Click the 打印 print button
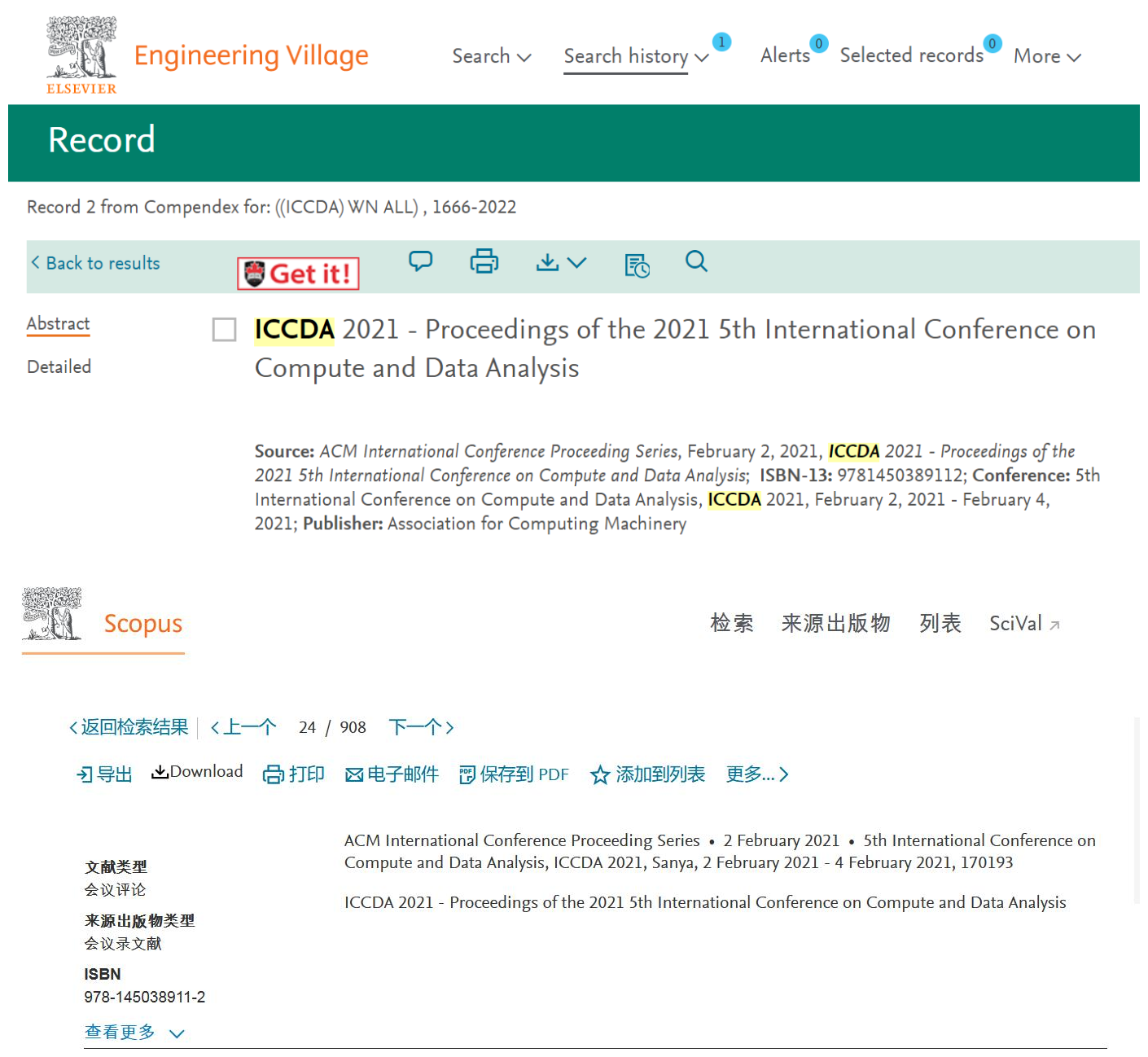The width and height of the screenshot is (1148, 1057). click(x=293, y=774)
